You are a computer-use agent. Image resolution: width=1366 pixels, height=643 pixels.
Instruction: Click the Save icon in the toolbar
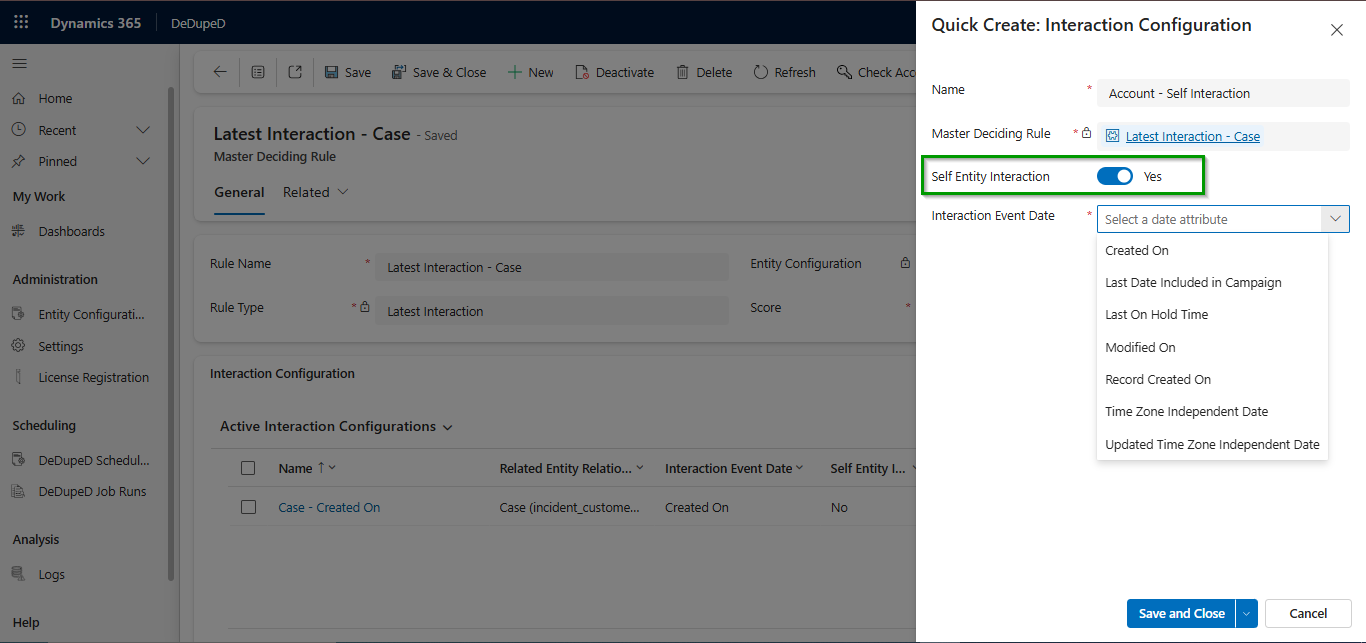click(332, 72)
